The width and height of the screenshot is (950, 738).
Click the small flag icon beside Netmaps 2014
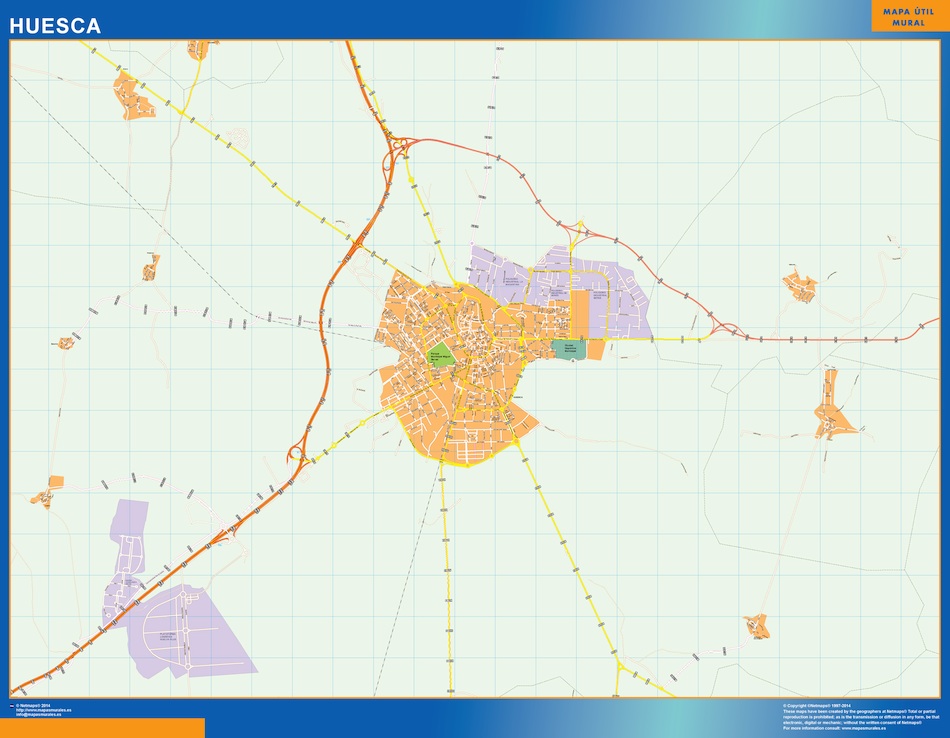11,706
